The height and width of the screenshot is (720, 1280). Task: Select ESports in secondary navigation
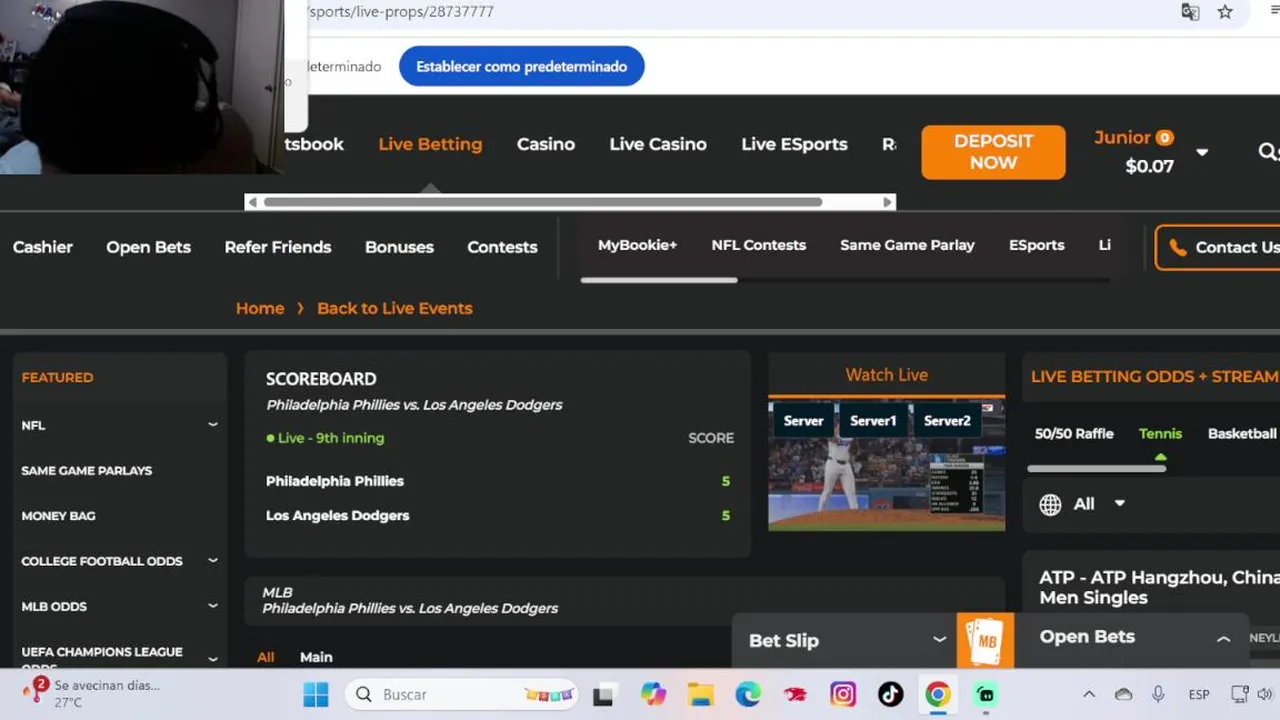coord(1036,245)
